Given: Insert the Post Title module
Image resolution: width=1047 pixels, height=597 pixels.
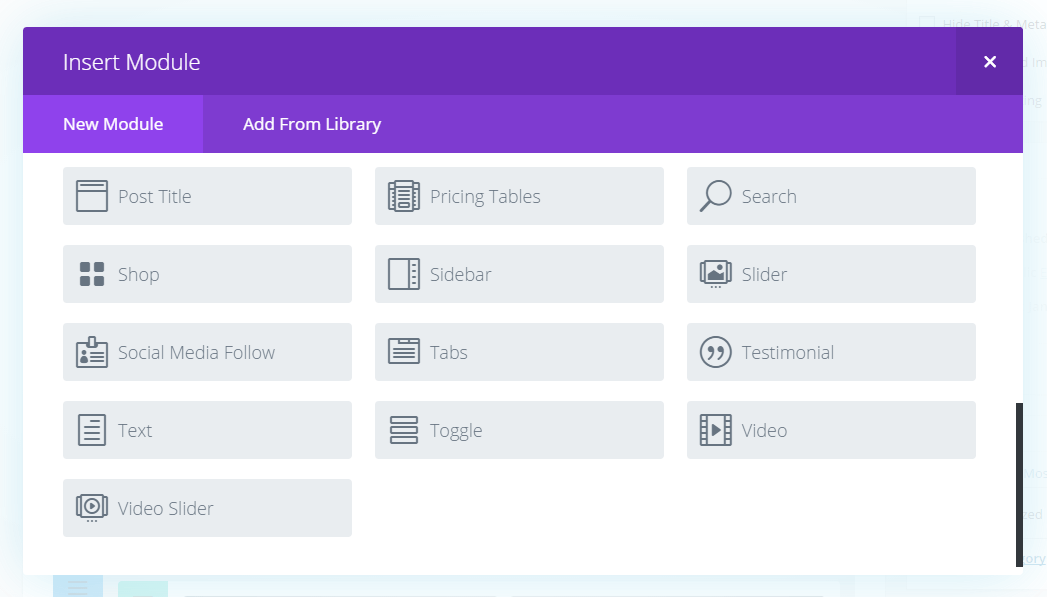Looking at the screenshot, I should [207, 196].
